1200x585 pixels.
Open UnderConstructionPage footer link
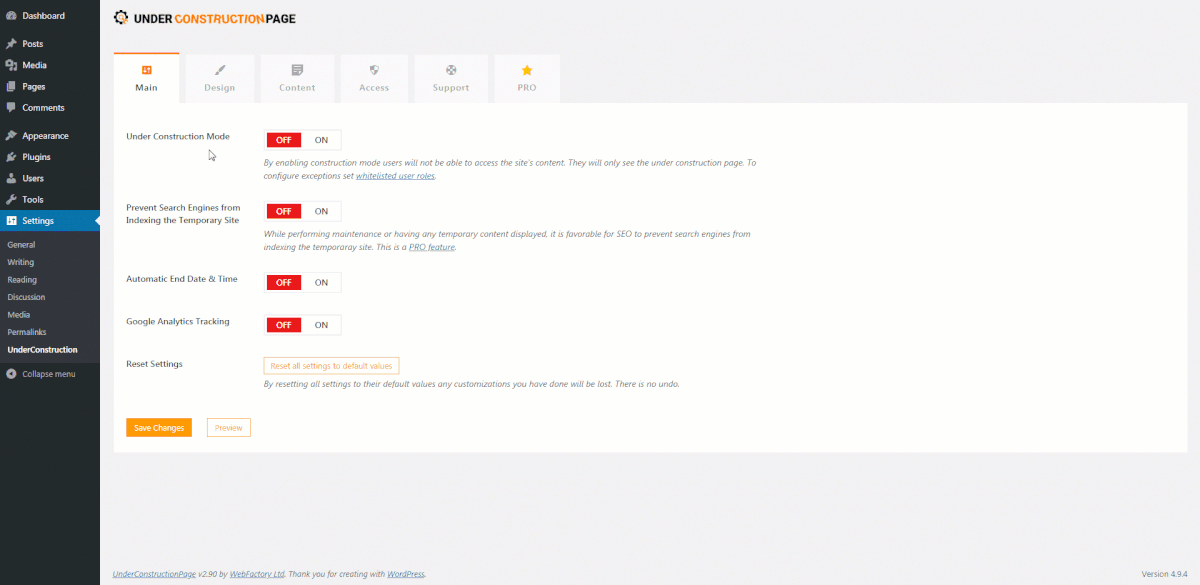tap(154, 574)
